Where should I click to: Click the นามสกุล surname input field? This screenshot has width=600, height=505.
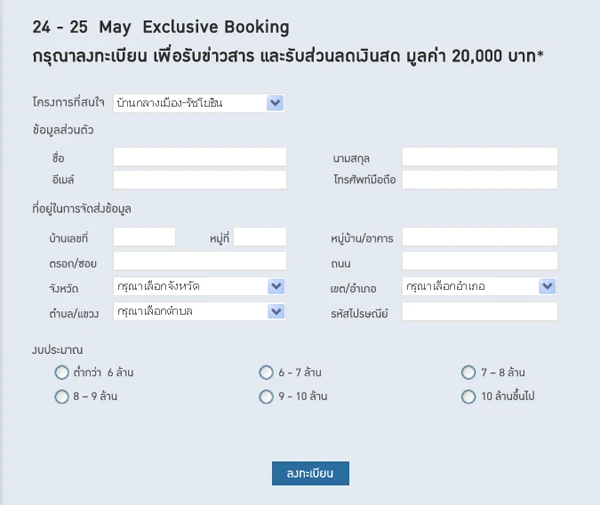click(480, 157)
